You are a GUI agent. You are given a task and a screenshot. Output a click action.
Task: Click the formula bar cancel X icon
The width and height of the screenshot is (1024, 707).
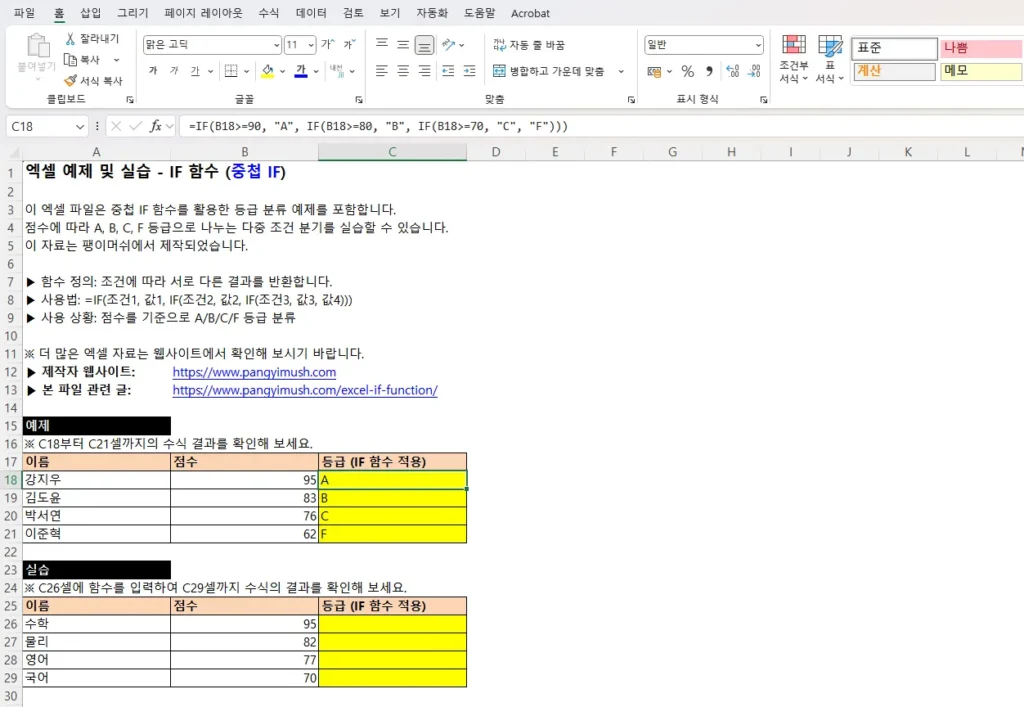point(116,126)
